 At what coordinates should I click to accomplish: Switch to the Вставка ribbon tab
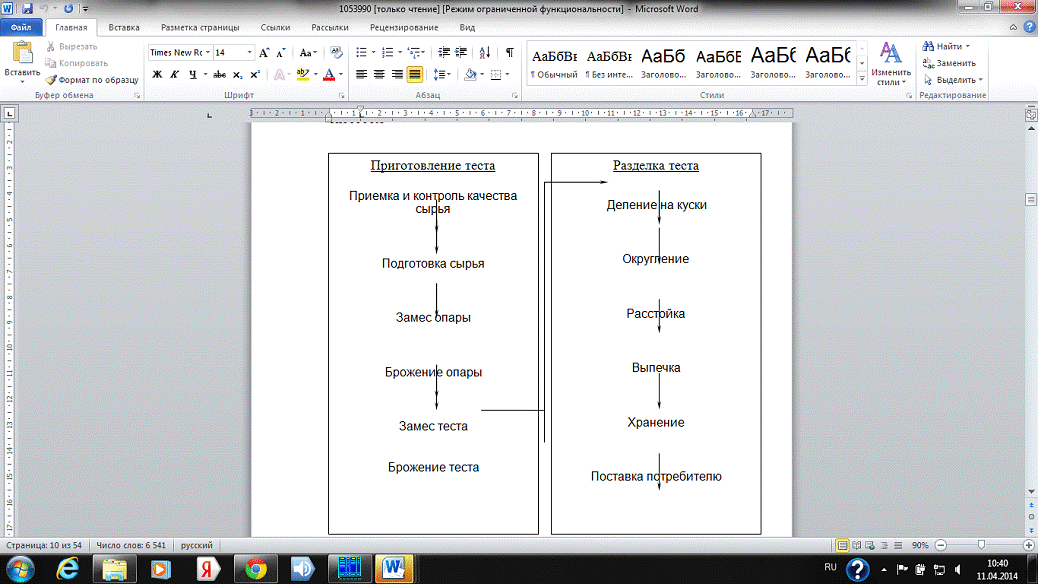click(x=124, y=28)
